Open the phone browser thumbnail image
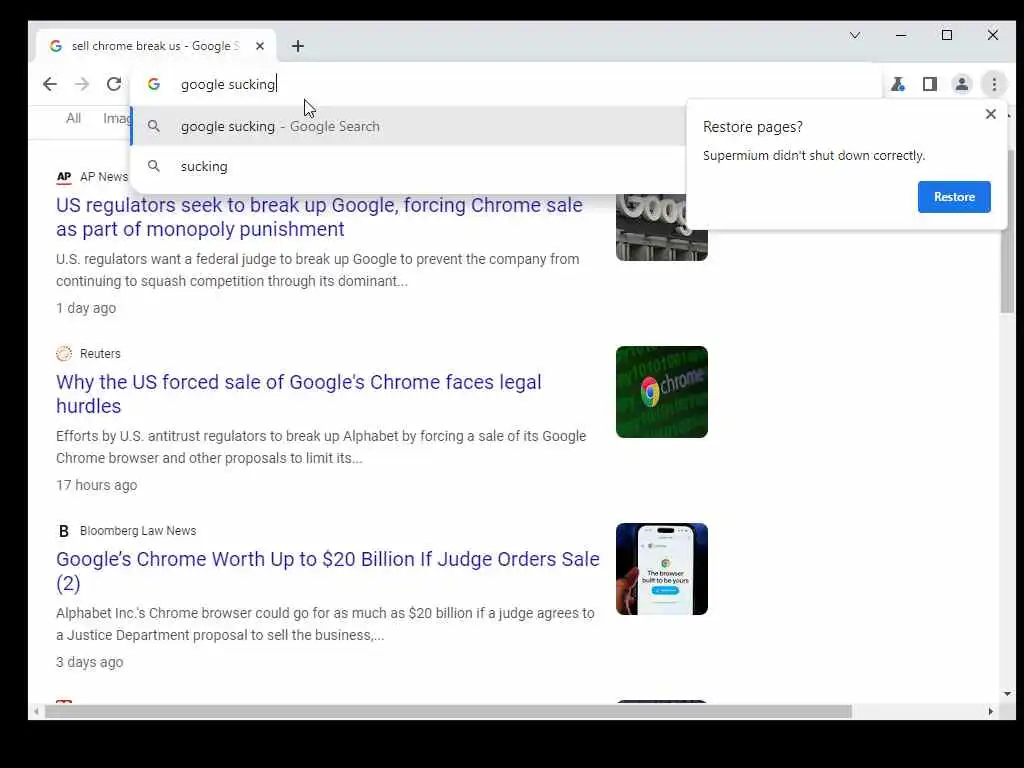 [662, 569]
